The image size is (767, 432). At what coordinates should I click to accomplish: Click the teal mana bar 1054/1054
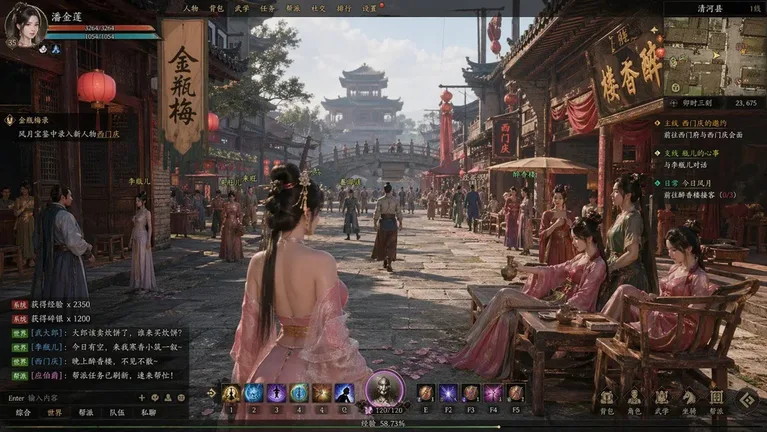[x=103, y=36]
